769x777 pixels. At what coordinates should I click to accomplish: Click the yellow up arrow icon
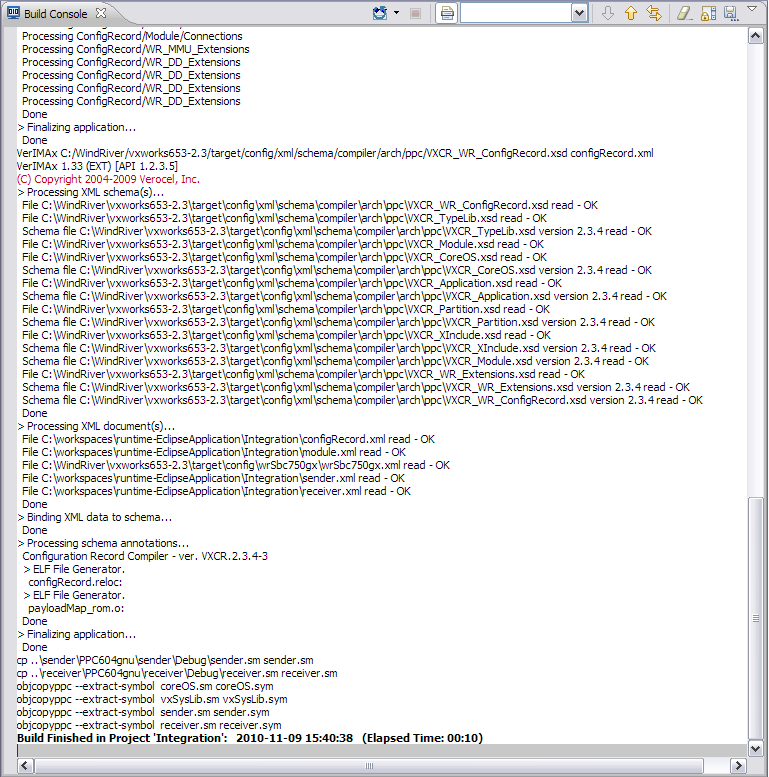point(631,13)
